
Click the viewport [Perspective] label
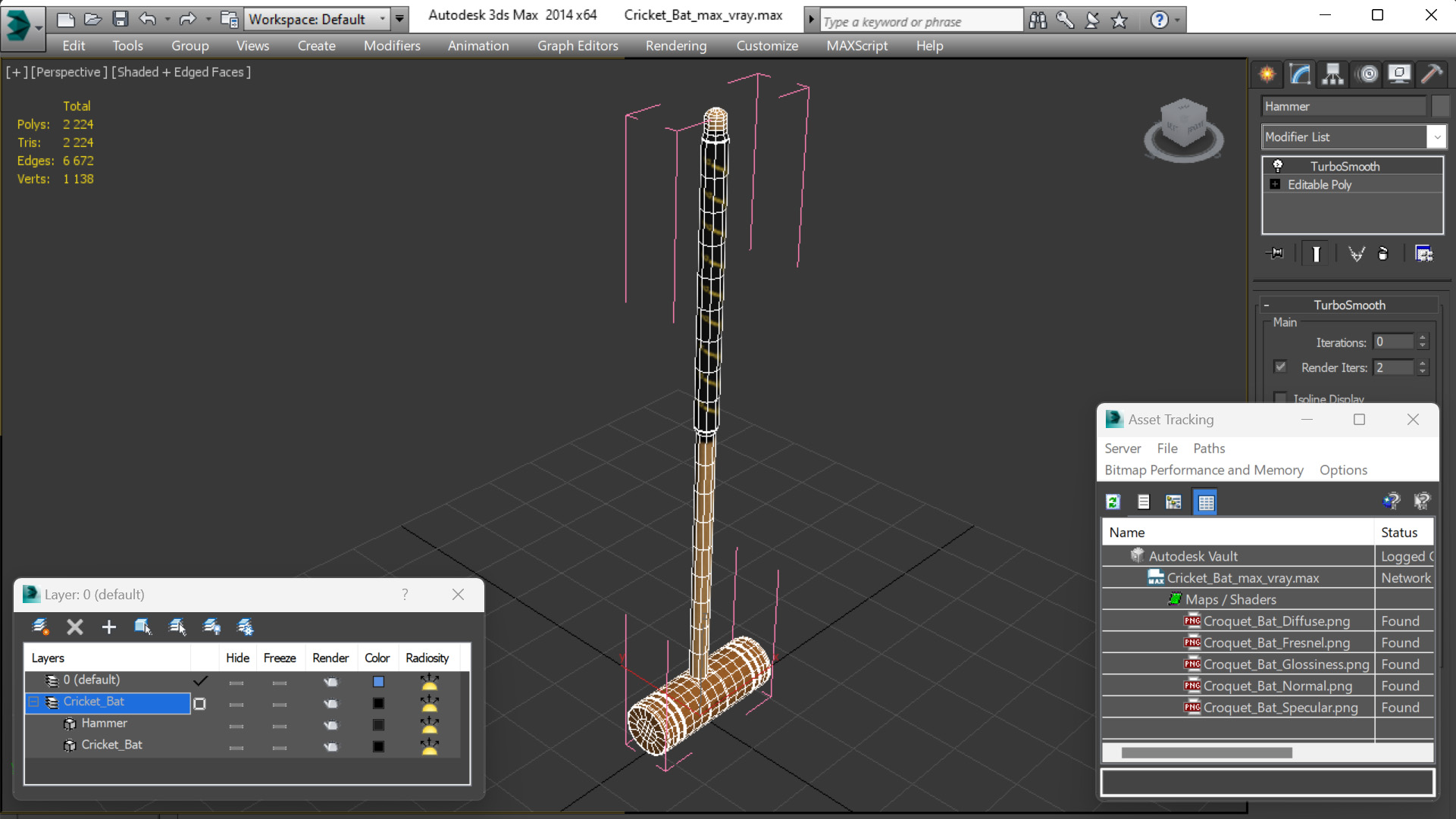[x=68, y=72]
